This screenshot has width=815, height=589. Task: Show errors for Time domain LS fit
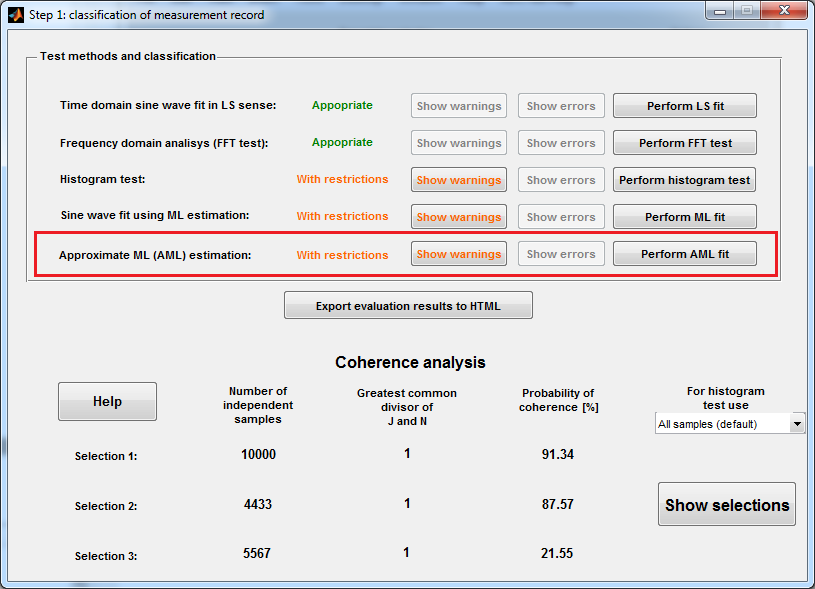561,106
